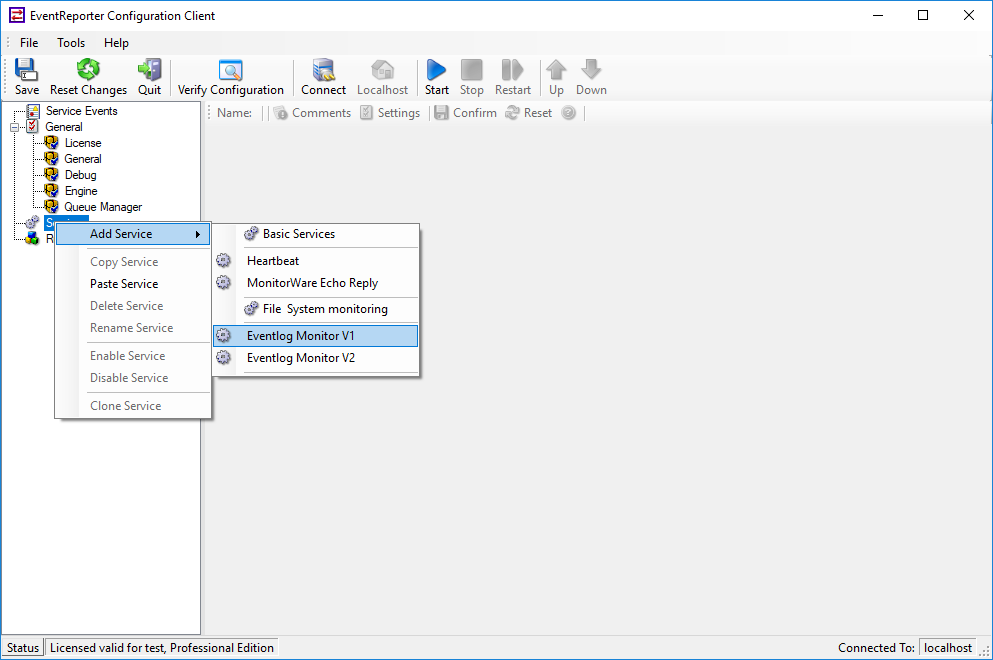
Task: Click the Settings button in the detail bar
Action: pyautogui.click(x=390, y=113)
